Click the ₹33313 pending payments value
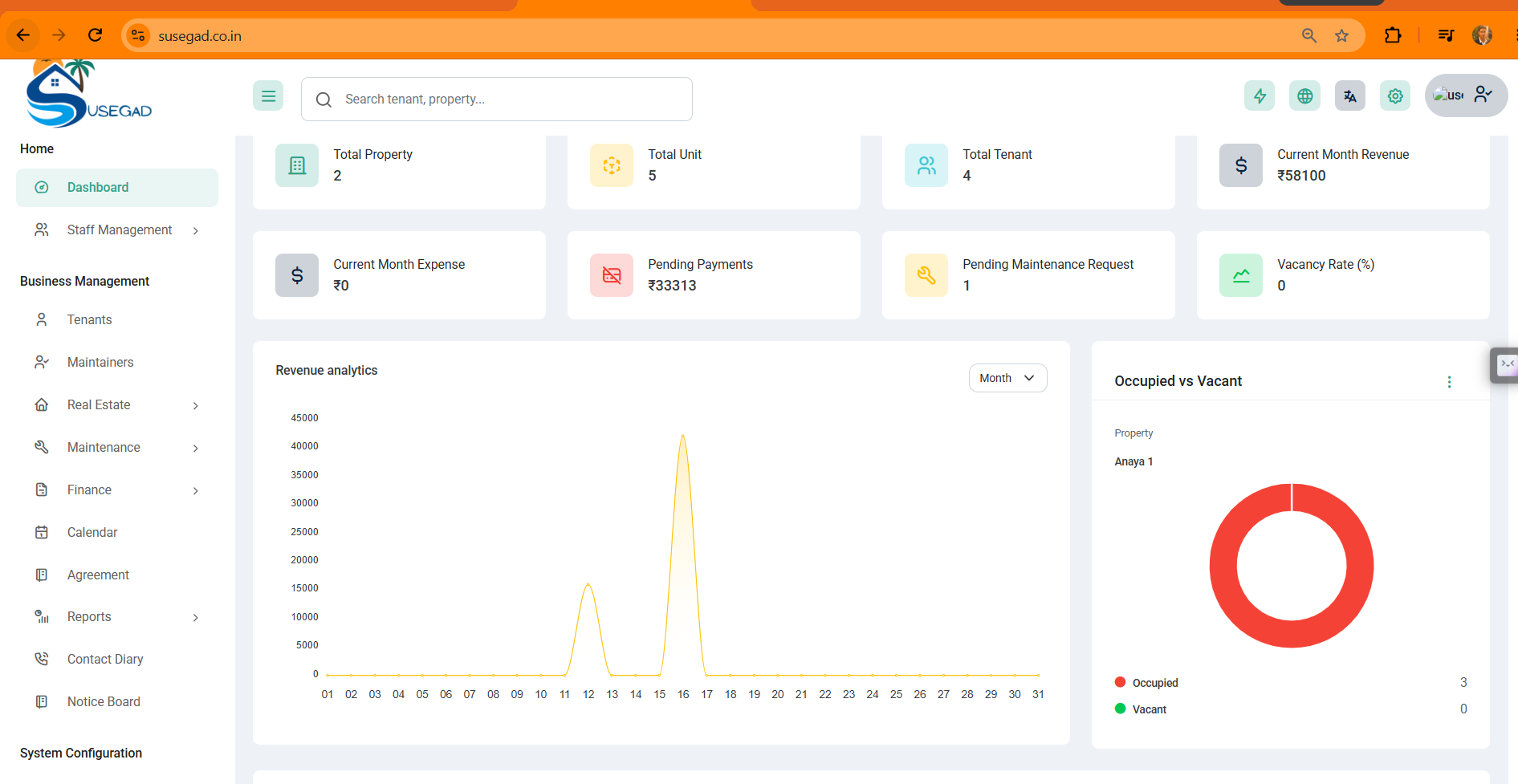This screenshot has height=784, width=1518. (x=672, y=286)
